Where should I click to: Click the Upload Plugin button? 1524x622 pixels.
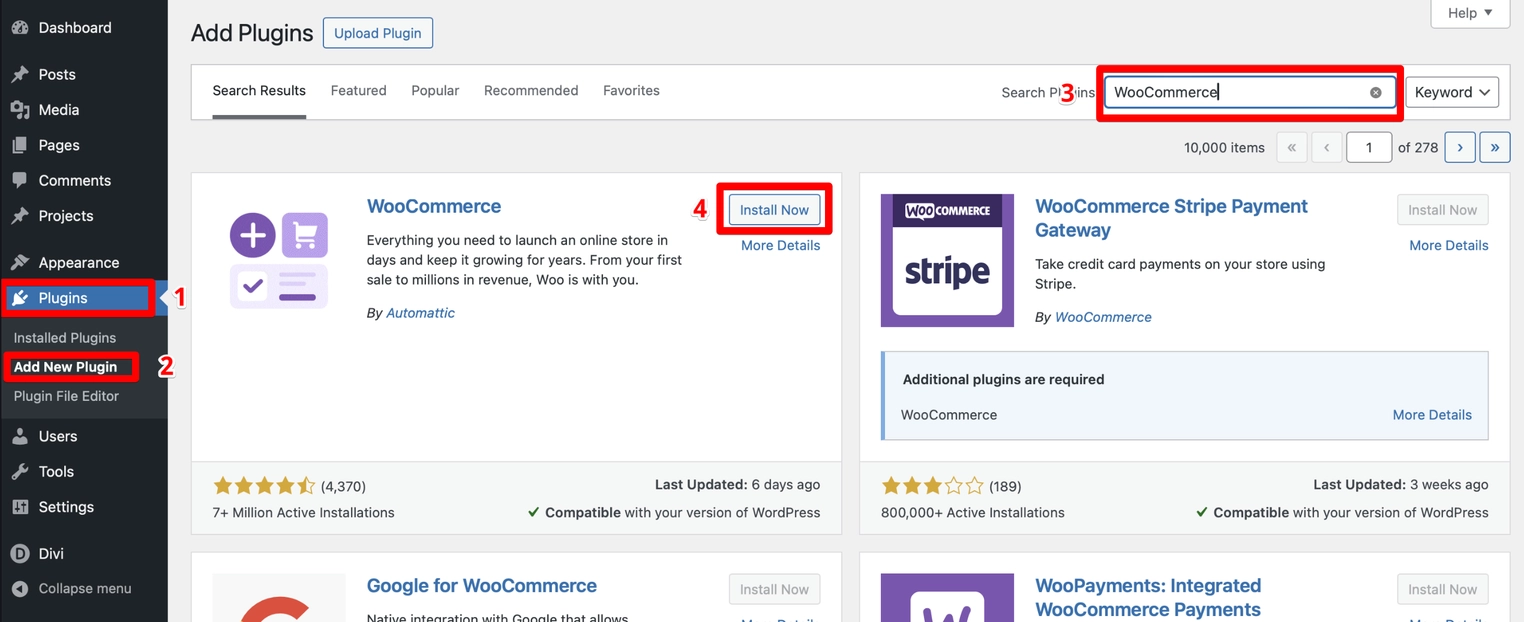click(377, 33)
